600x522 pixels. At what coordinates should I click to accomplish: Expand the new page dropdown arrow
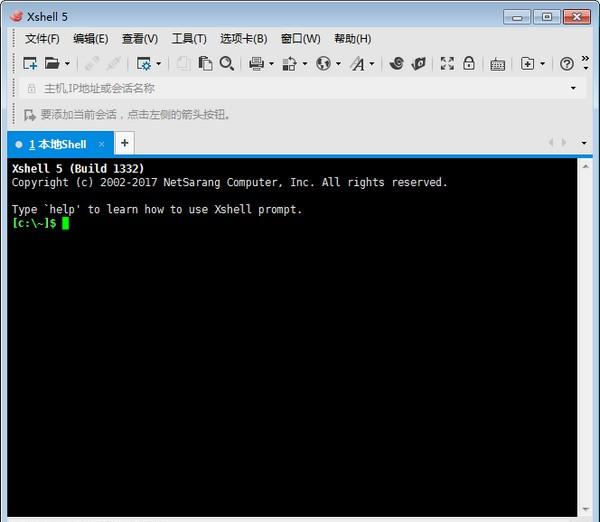tap(543, 64)
